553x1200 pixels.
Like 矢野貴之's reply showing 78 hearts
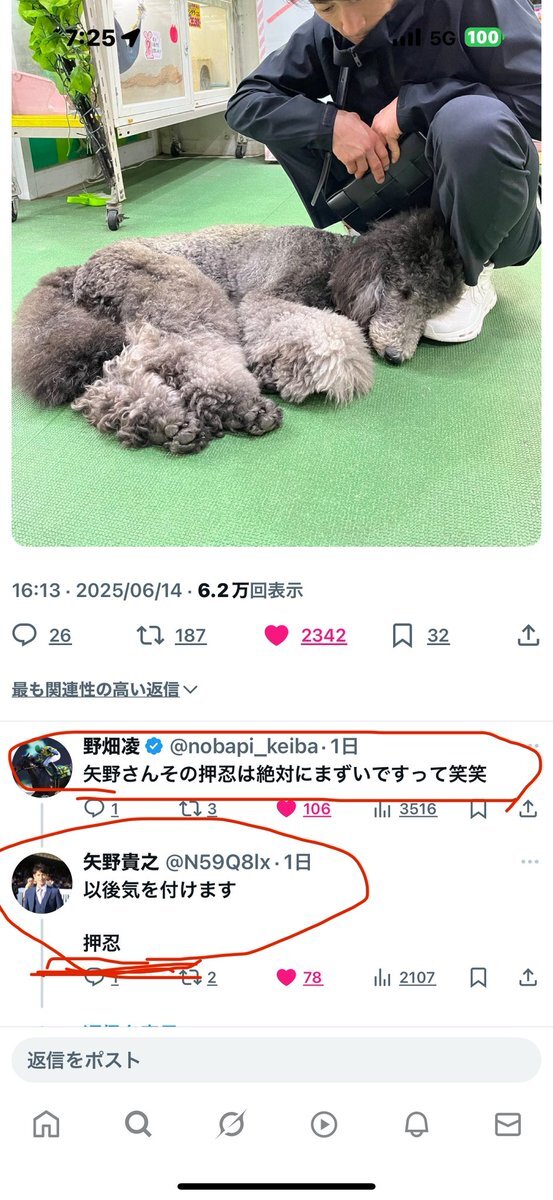tap(286, 977)
